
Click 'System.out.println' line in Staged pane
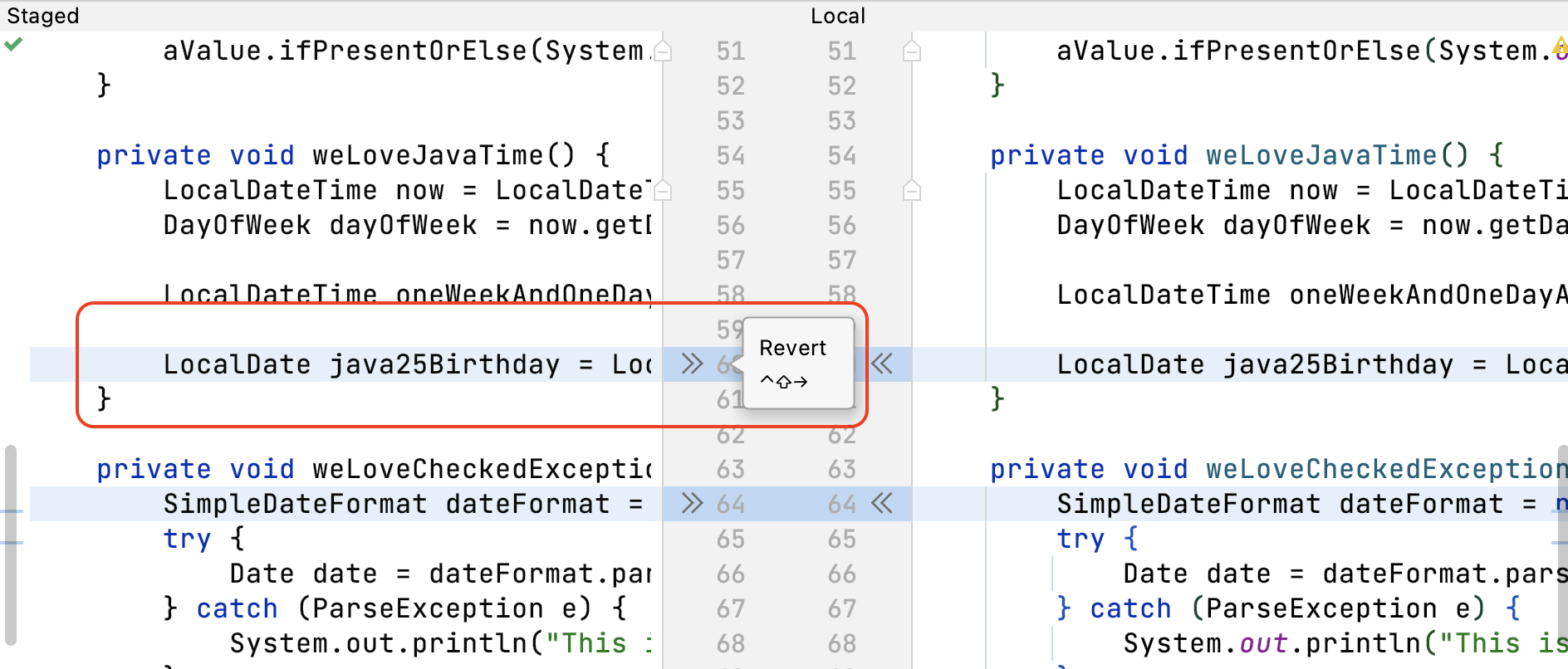(440, 643)
